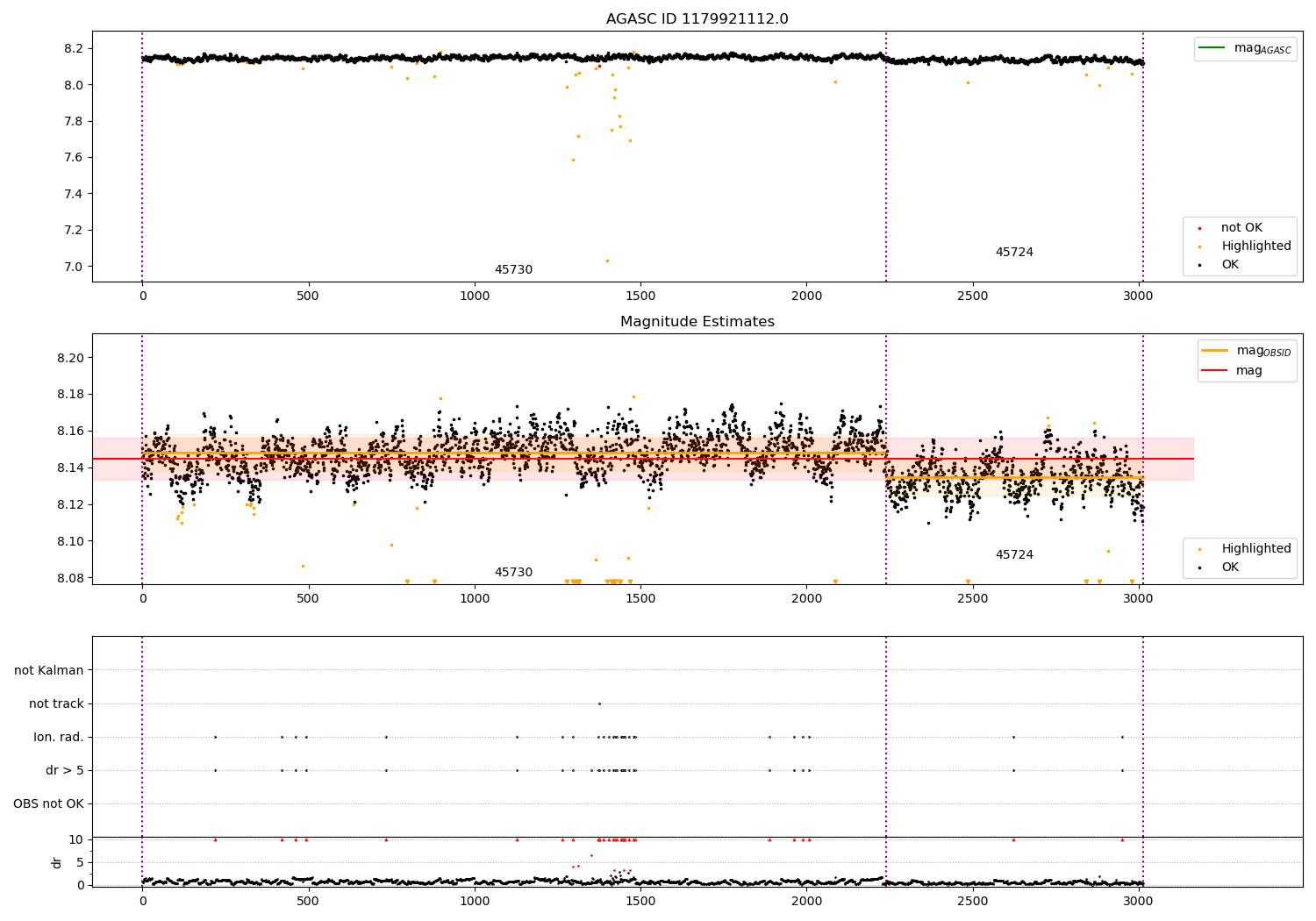Click the '7.4' y-axis tick label
This screenshot has height=921, width=1316.
(x=74, y=194)
